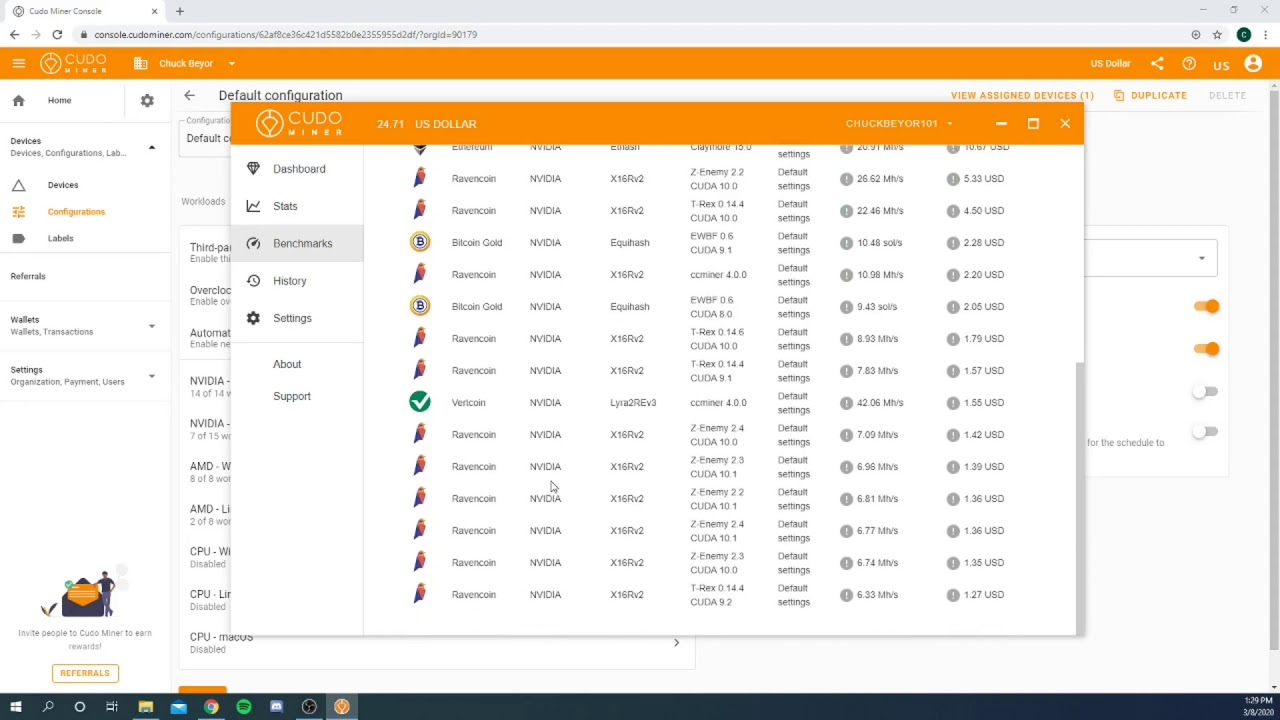Click the 'Lyra2REv3' algorithm text
The height and width of the screenshot is (720, 1280).
(x=633, y=403)
